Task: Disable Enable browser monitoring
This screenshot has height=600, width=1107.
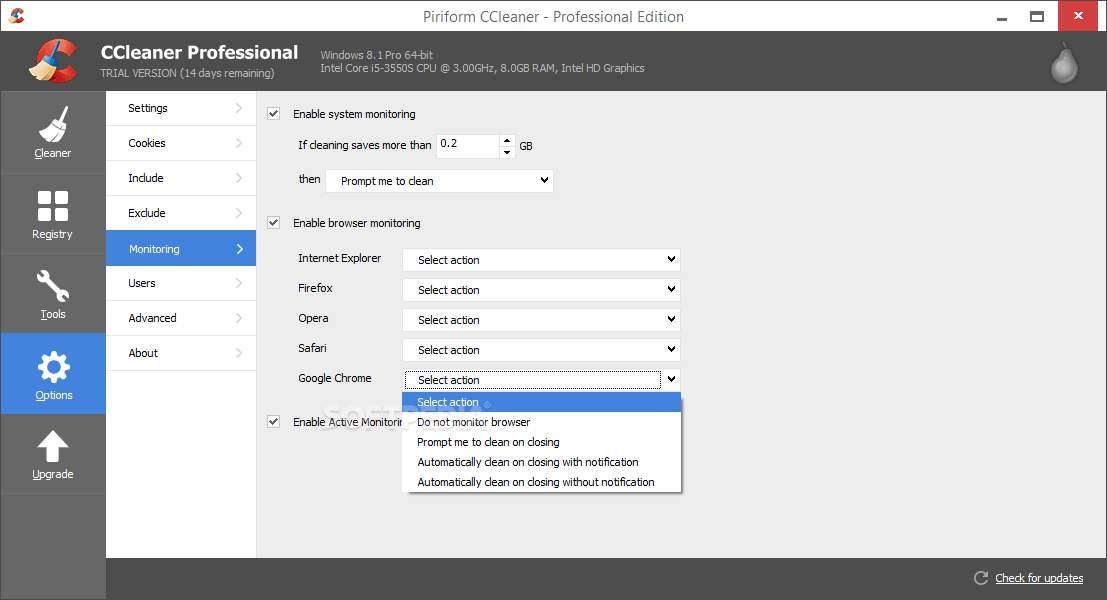Action: tap(273, 222)
